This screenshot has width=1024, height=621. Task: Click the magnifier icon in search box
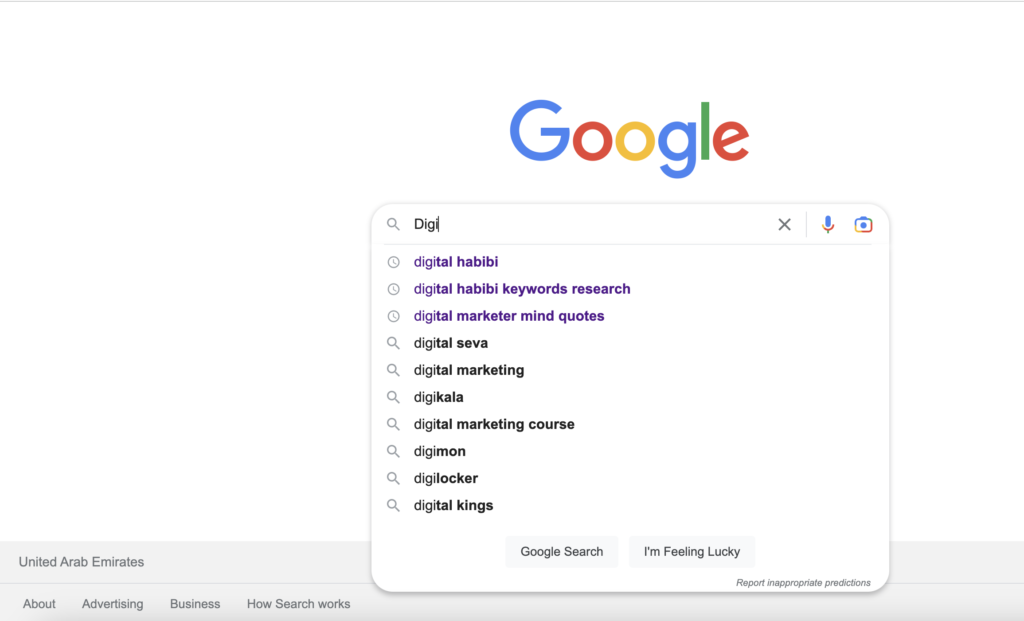[x=394, y=225]
